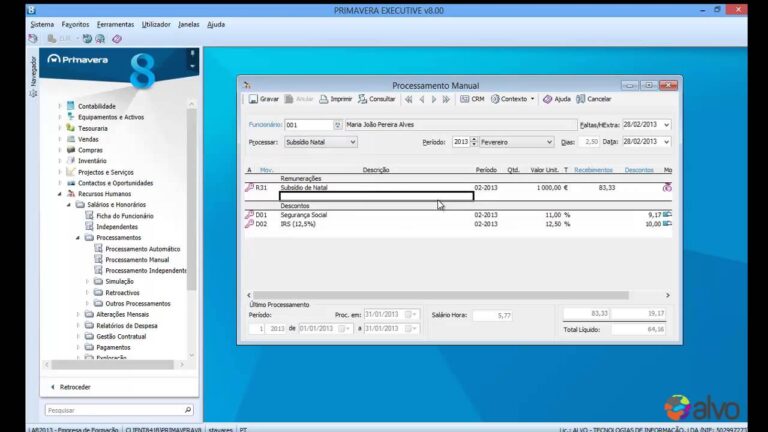The width and height of the screenshot is (768, 432).
Task: Click the Navegador settings gear icon
Action: pyautogui.click(x=33, y=93)
